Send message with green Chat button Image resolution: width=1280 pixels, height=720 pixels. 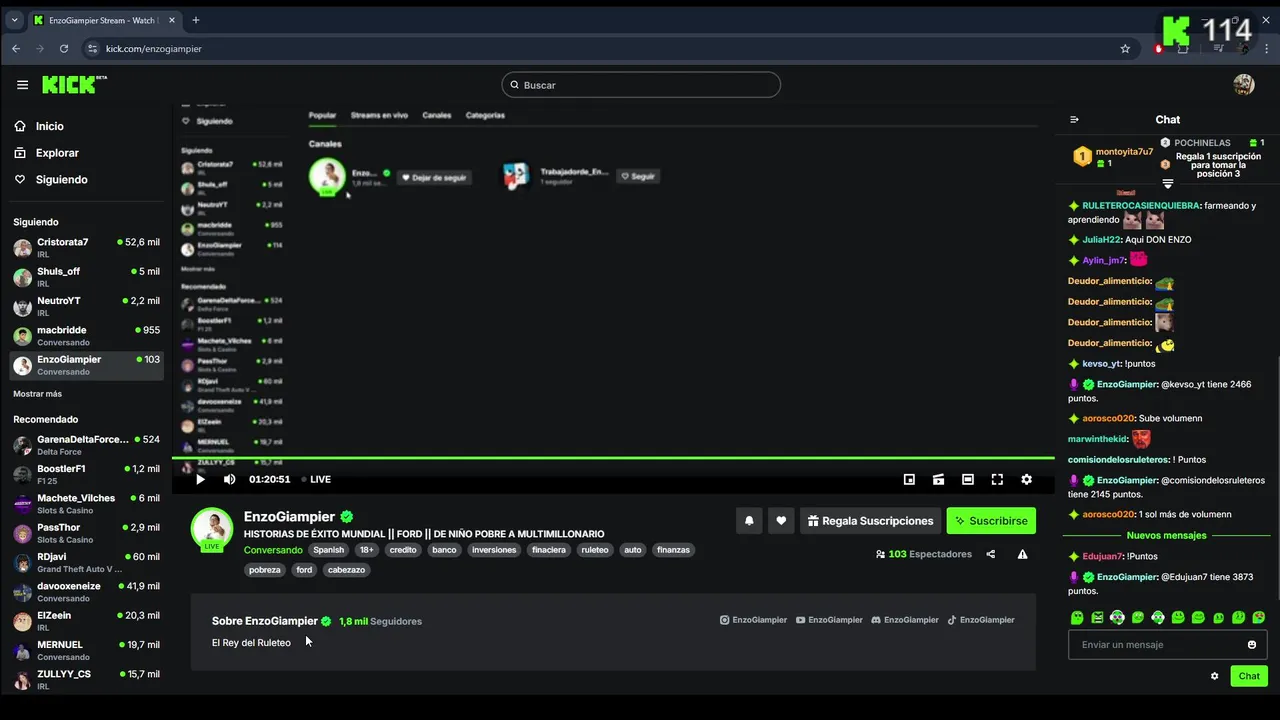1249,676
